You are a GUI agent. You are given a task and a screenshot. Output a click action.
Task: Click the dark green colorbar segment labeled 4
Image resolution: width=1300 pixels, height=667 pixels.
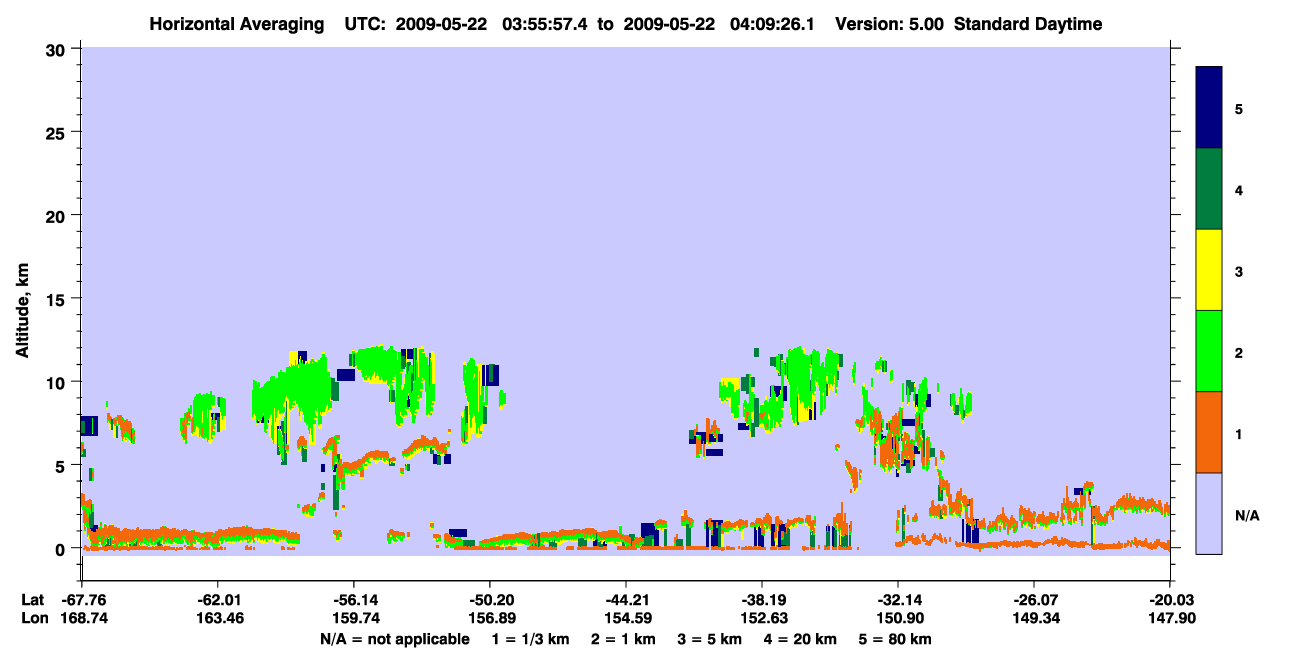(x=1209, y=189)
